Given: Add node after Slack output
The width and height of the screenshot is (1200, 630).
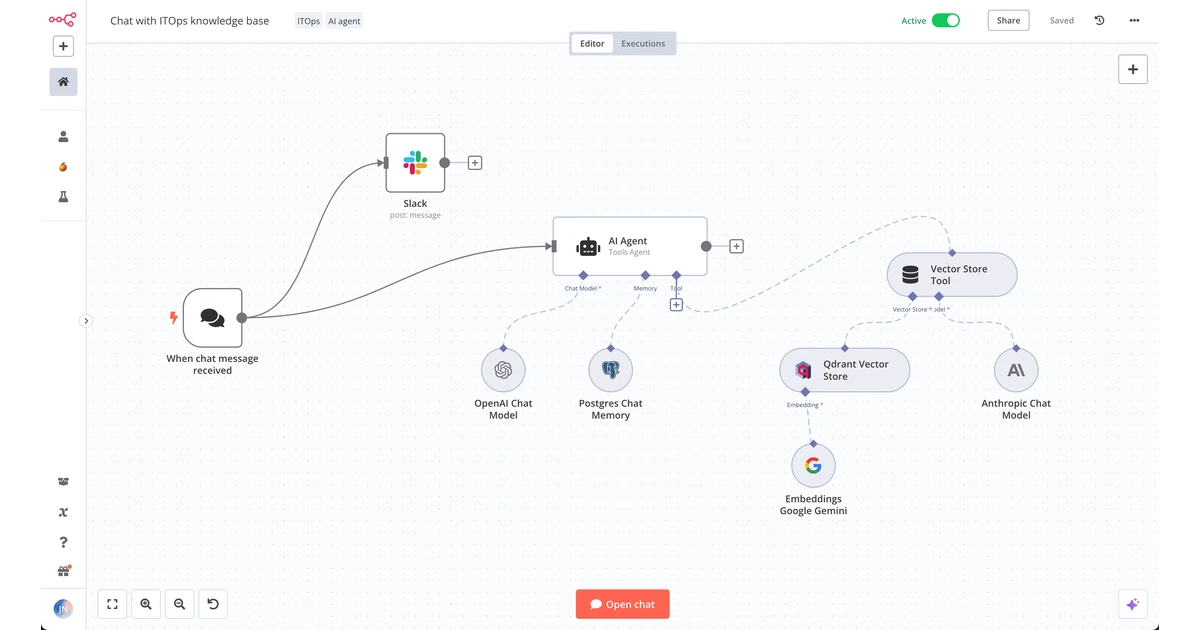Looking at the screenshot, I should [x=475, y=162].
